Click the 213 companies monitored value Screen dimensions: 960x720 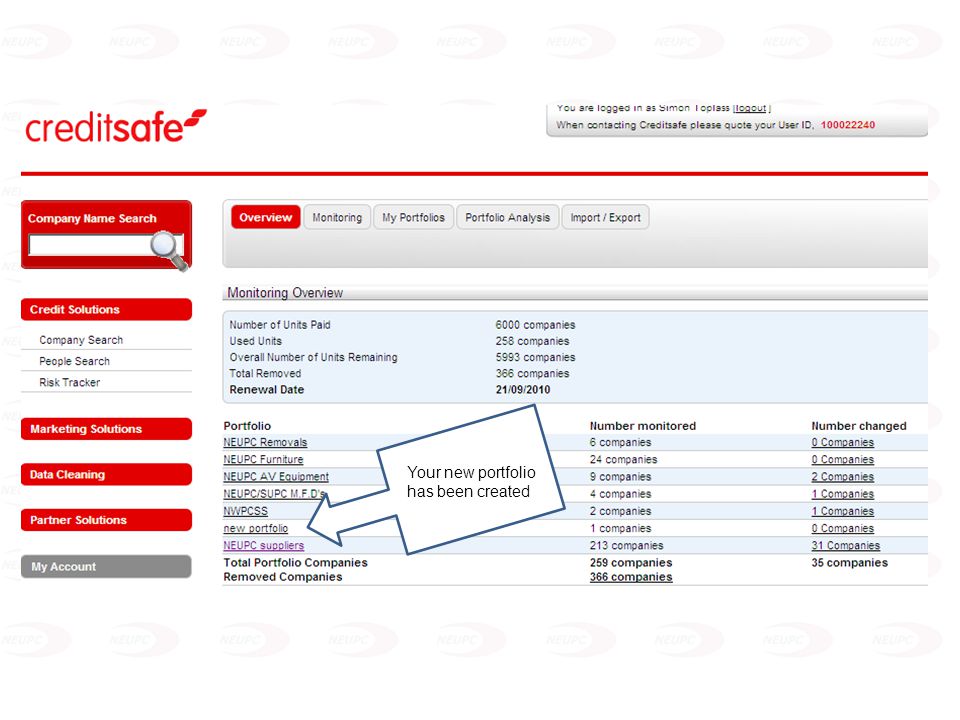tap(626, 545)
